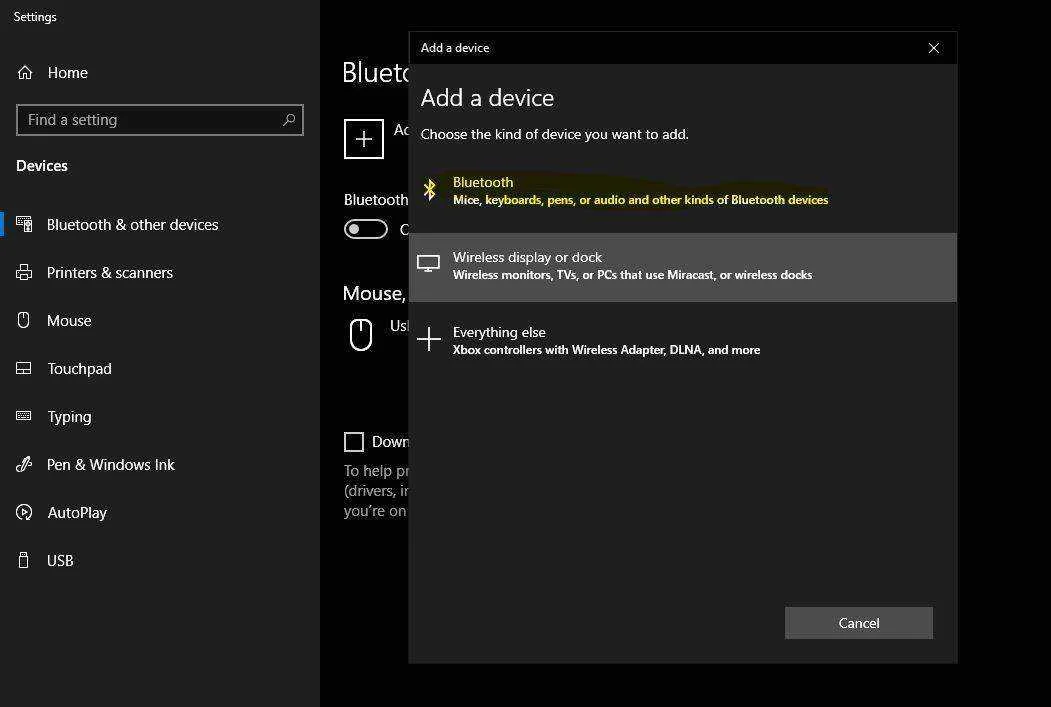Click the Home house icon
This screenshot has width=1051, height=707.
(x=25, y=72)
